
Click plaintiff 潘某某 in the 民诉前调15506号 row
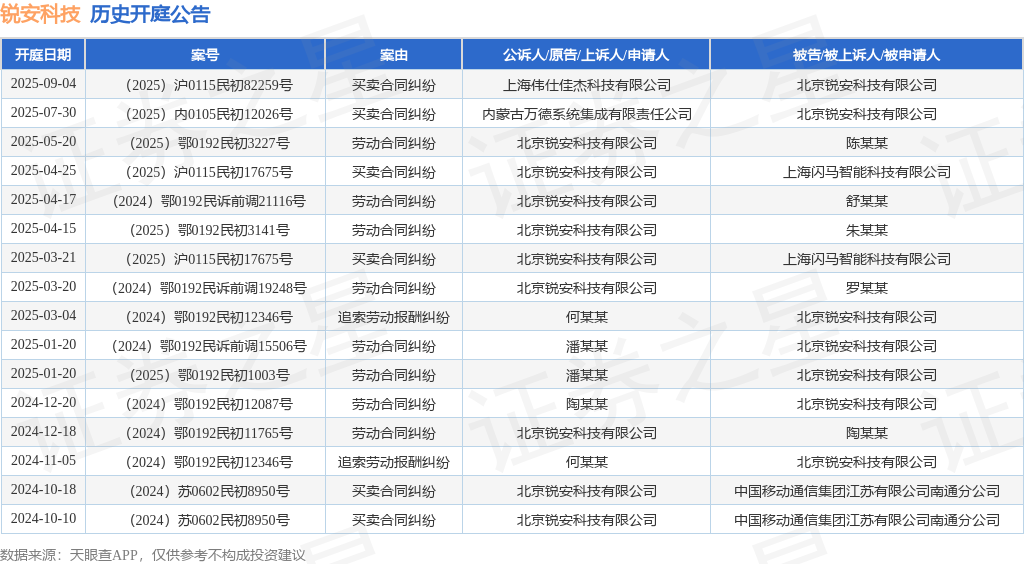(x=586, y=346)
